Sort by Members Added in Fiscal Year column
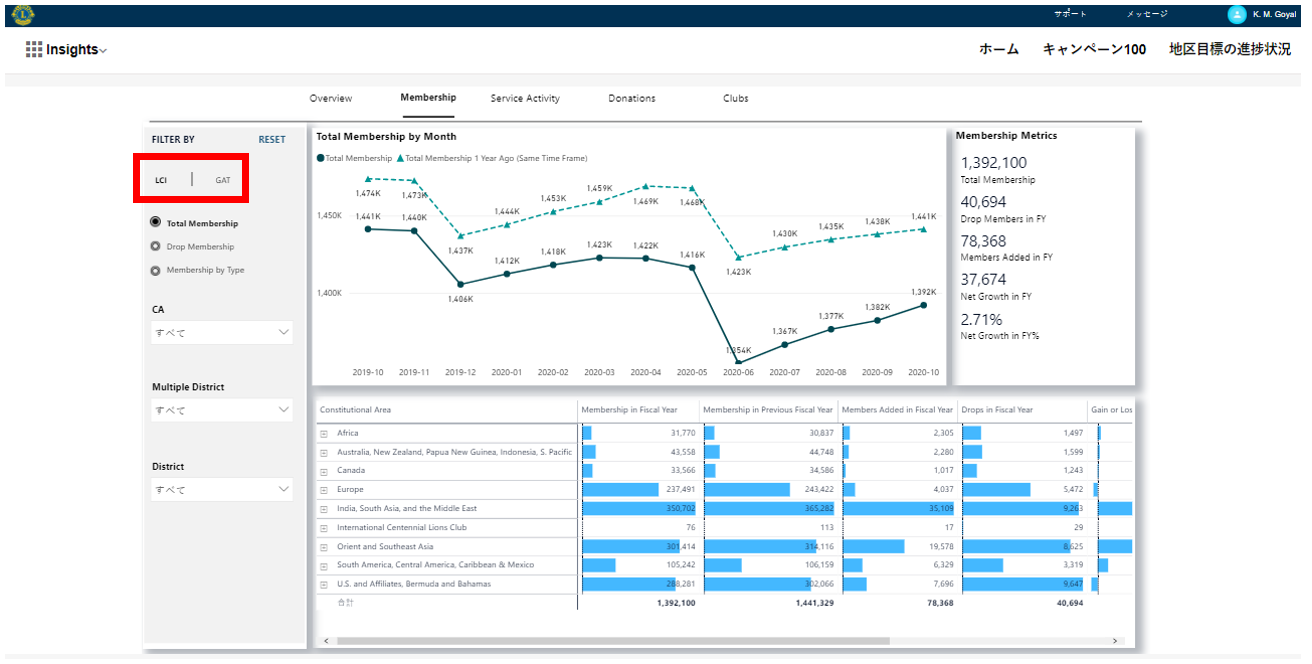 [x=897, y=410]
